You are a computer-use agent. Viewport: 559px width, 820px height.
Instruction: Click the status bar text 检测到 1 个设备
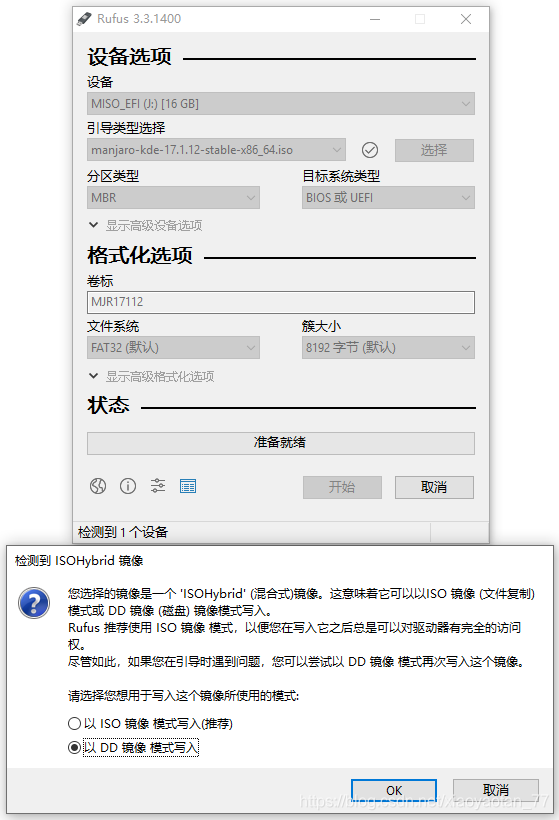(123, 532)
